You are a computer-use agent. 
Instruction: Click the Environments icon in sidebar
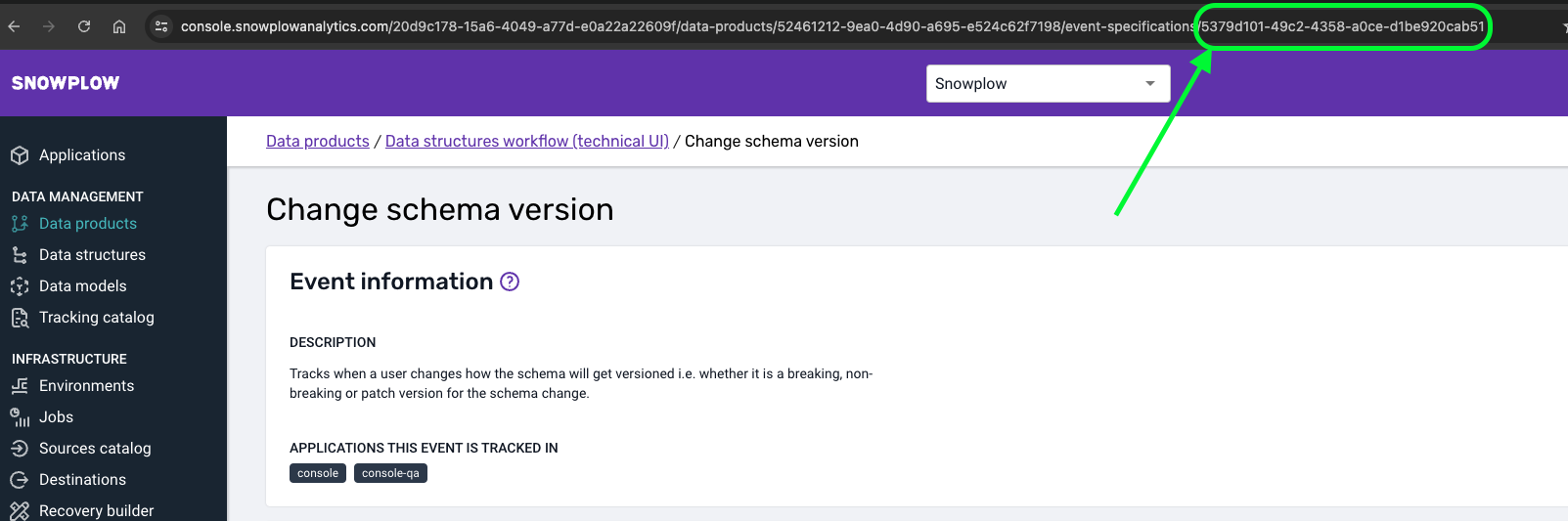(x=20, y=386)
